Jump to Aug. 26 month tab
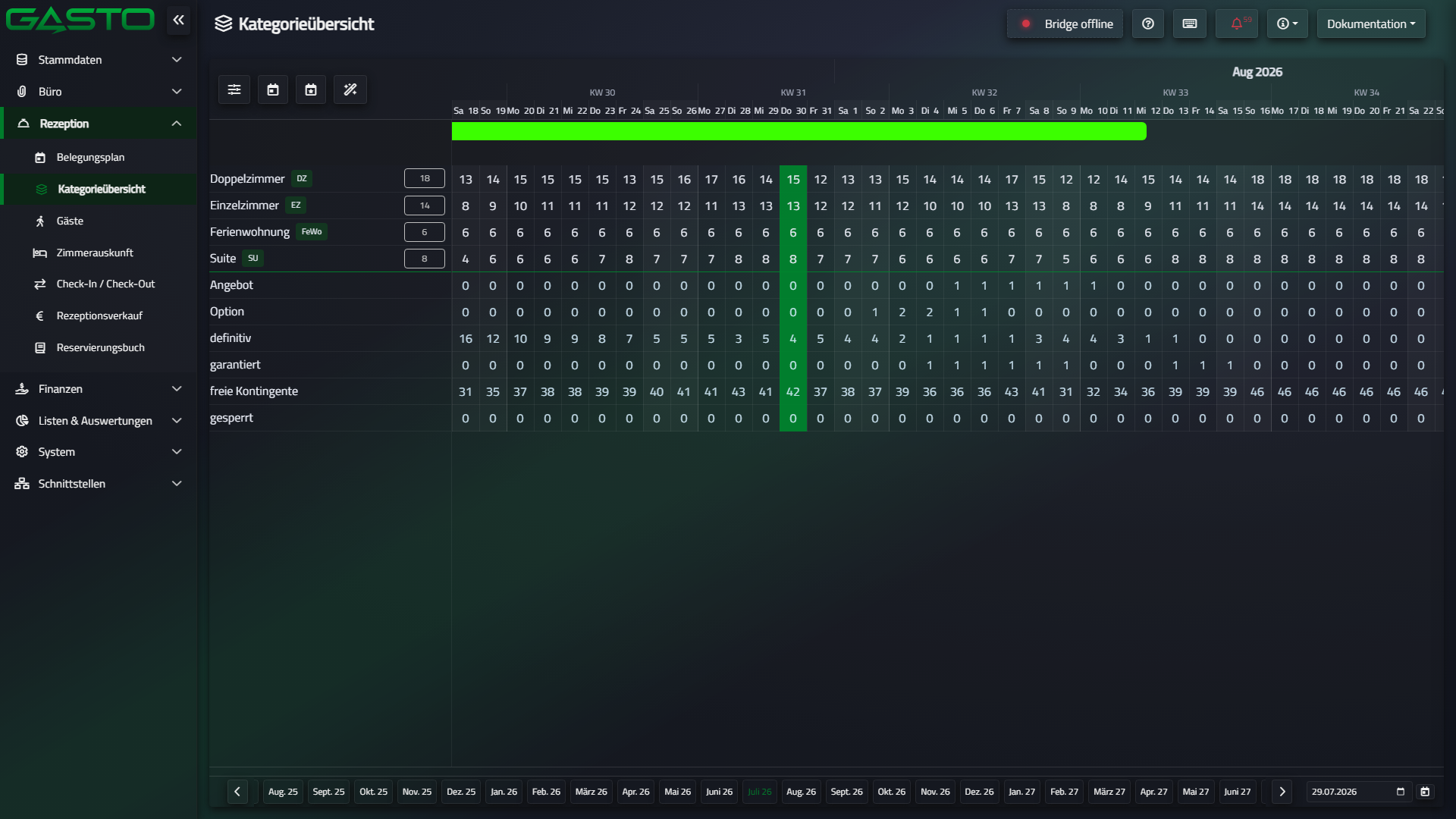1456x819 pixels. [x=801, y=792]
